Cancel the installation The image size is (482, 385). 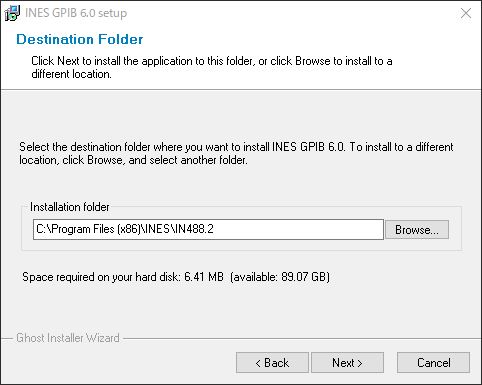(433, 363)
